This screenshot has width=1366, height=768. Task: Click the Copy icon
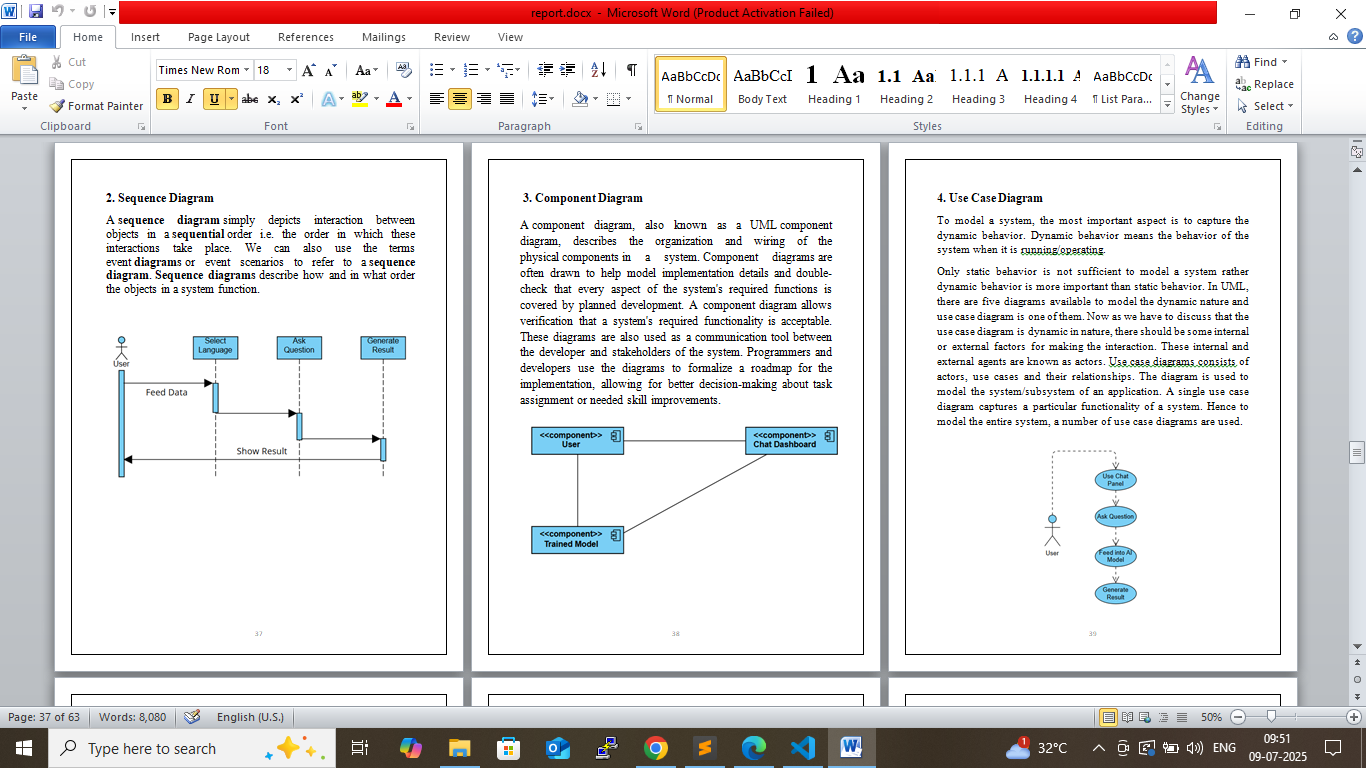tap(58, 84)
